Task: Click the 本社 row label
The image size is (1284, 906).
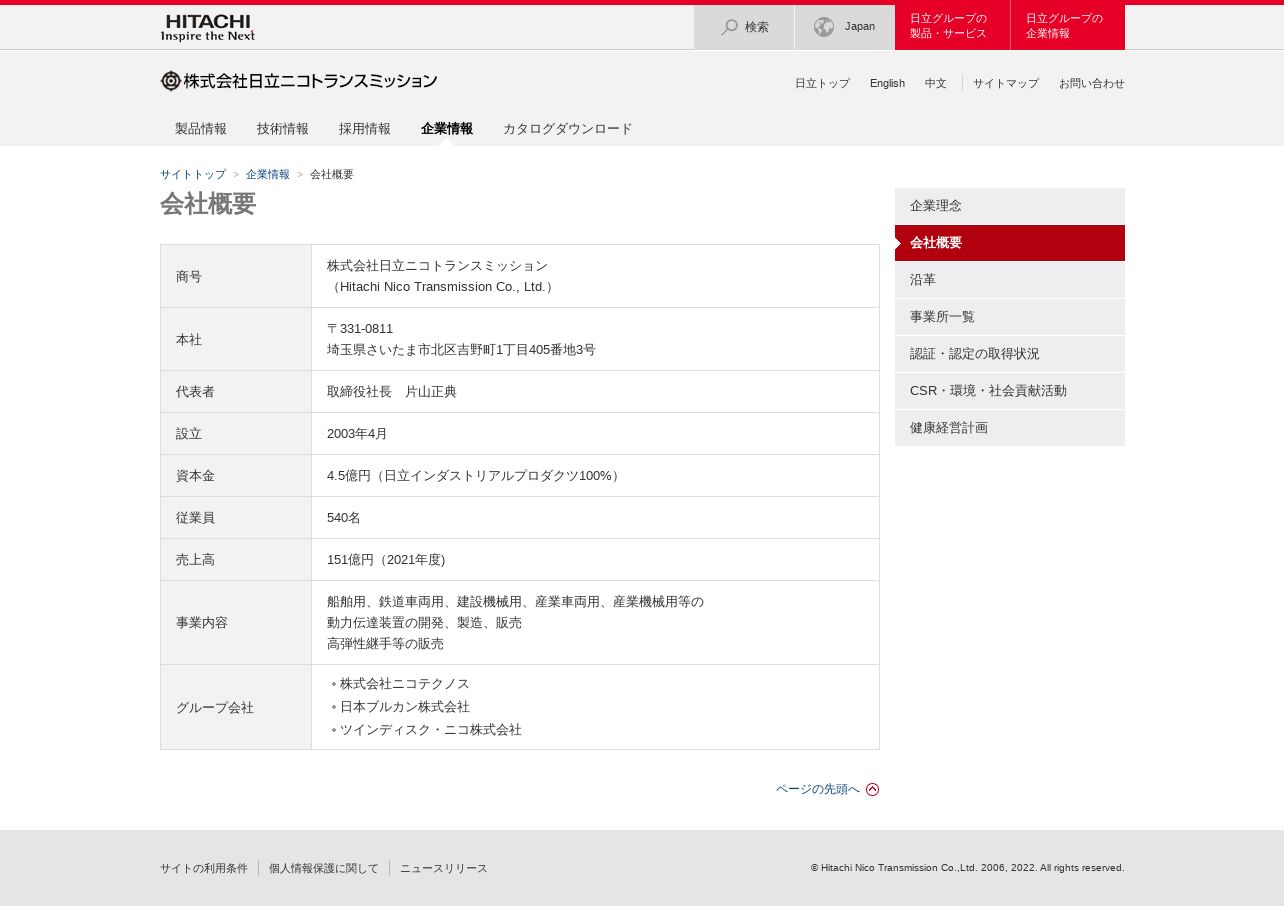Action: 189,340
